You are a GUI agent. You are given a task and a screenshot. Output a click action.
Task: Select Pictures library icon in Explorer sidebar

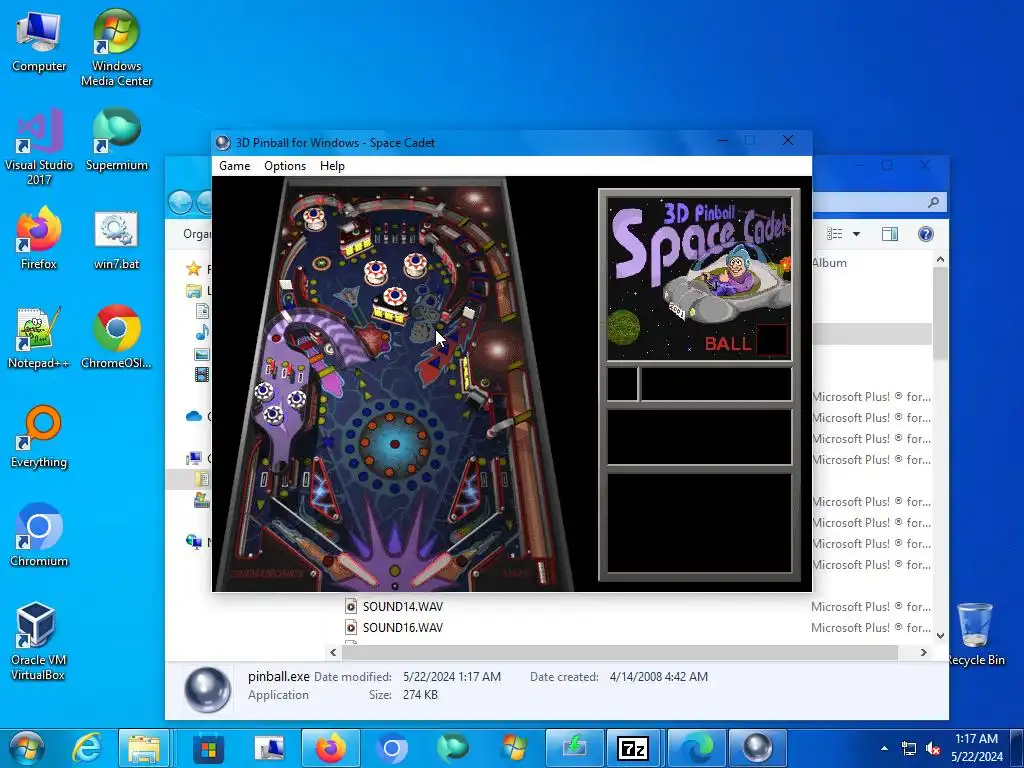coord(202,354)
